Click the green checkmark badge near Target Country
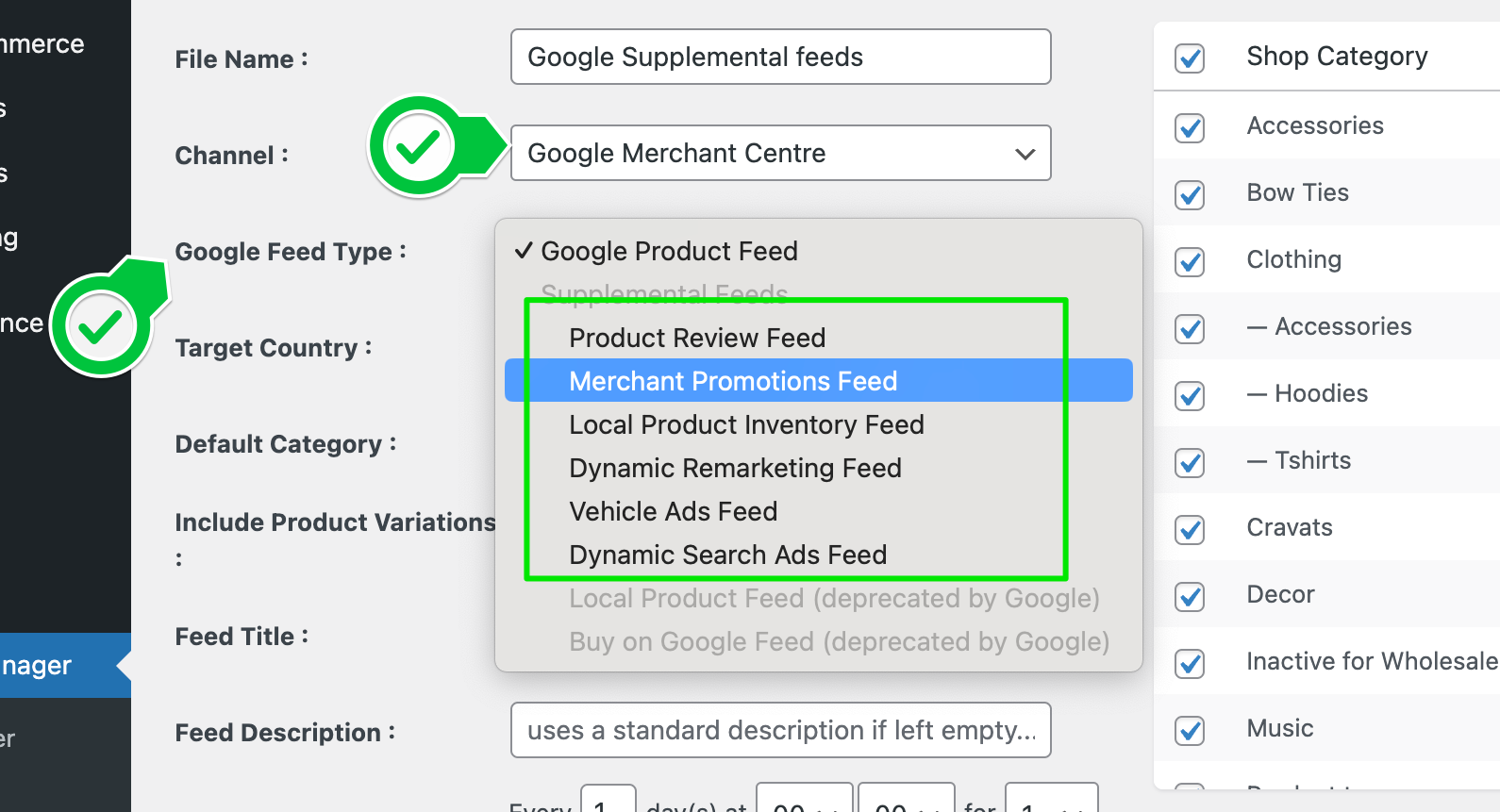 pos(101,326)
